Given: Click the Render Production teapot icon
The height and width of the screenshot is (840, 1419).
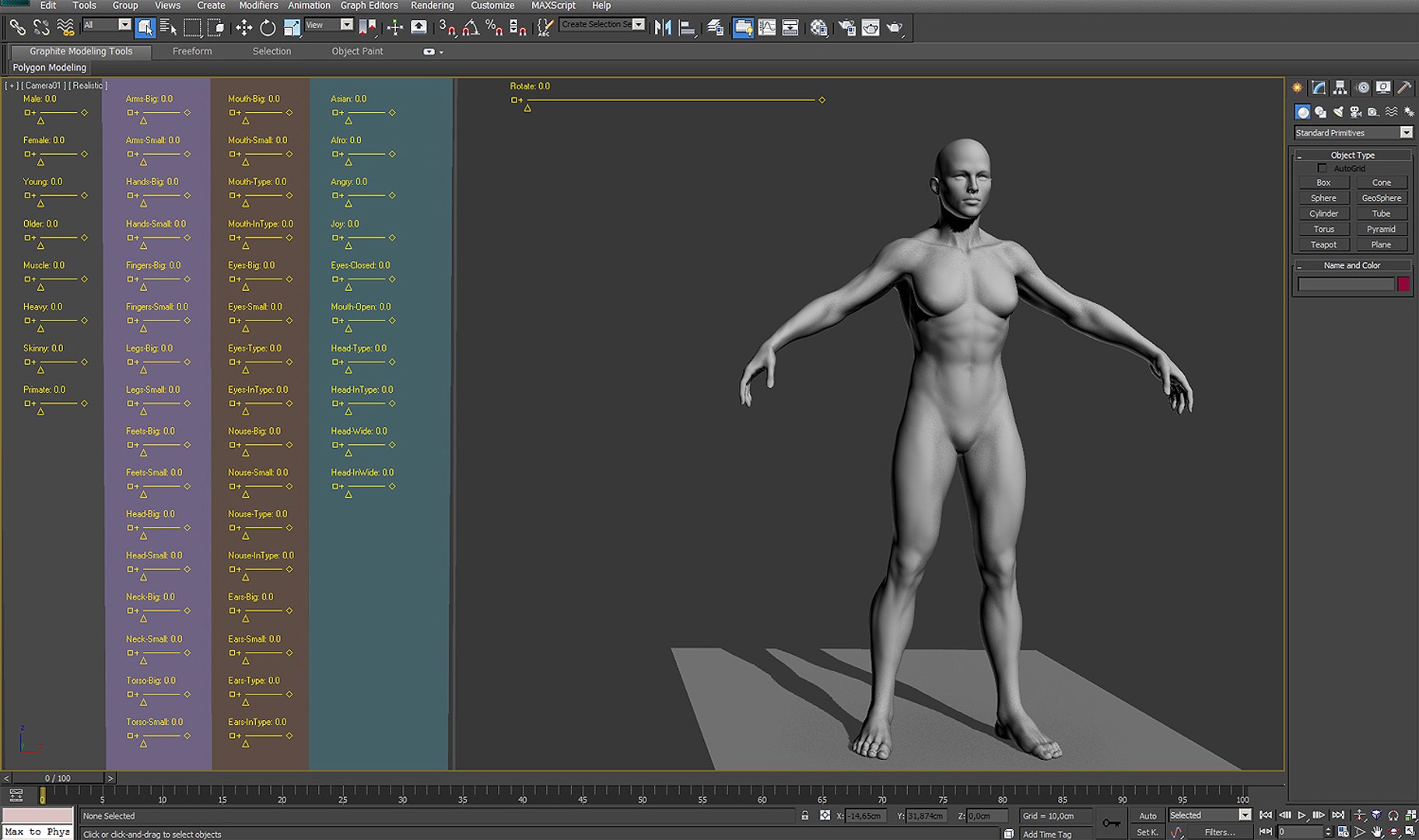Looking at the screenshot, I should click(895, 28).
